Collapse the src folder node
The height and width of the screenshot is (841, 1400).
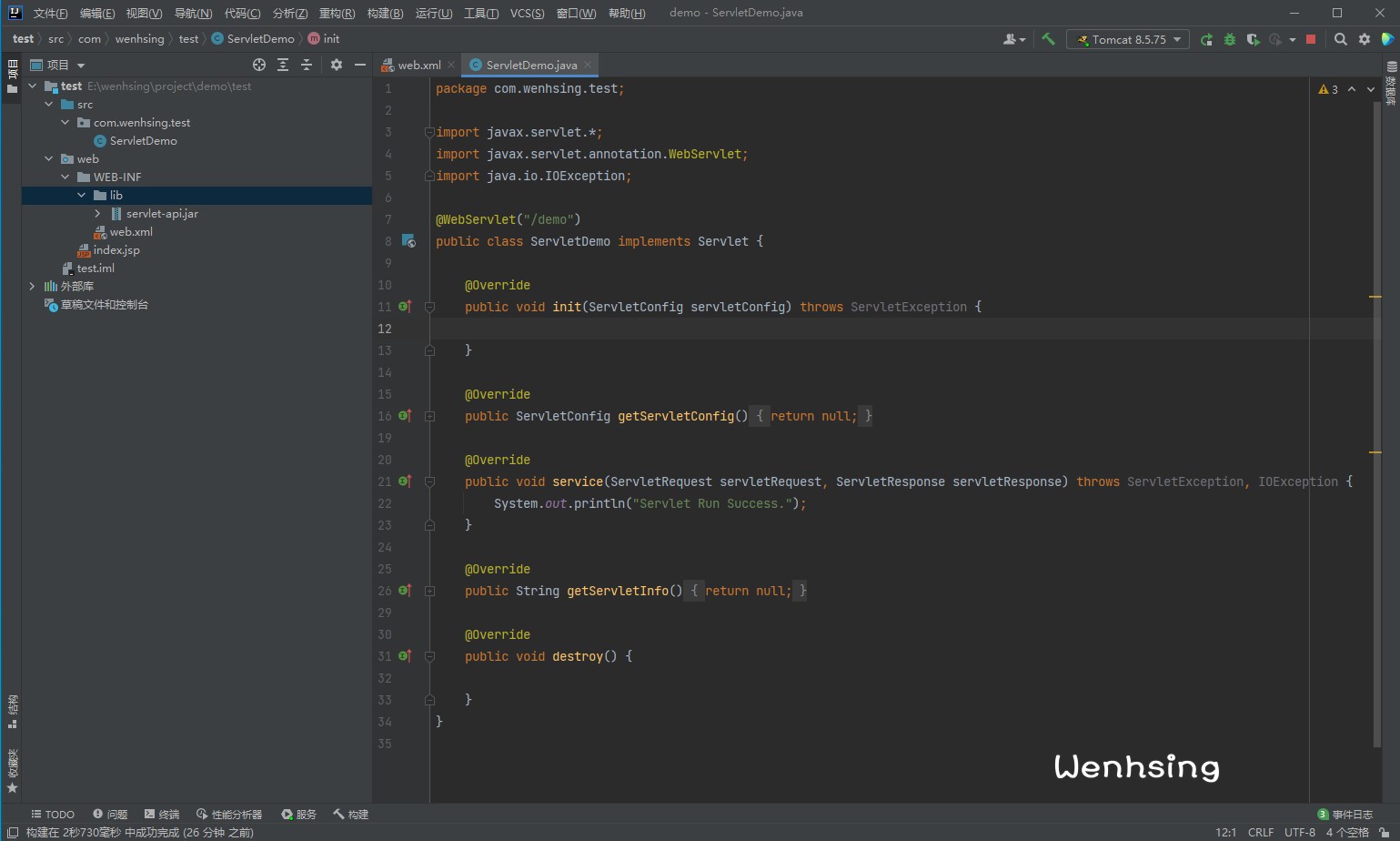click(x=48, y=104)
